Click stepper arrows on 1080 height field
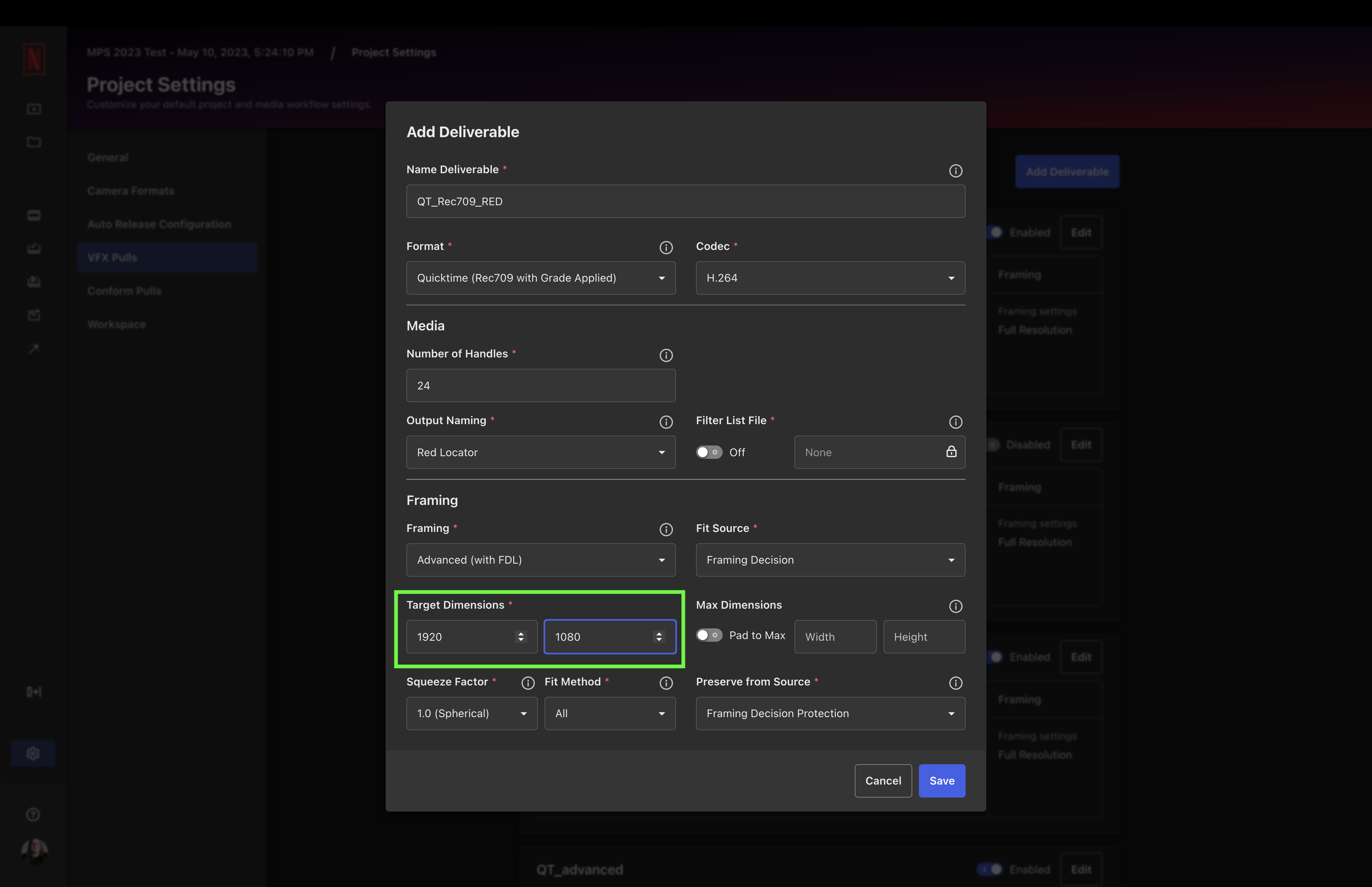1372x887 pixels. (659, 636)
